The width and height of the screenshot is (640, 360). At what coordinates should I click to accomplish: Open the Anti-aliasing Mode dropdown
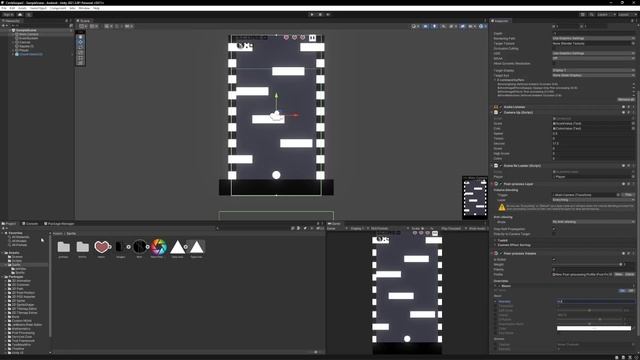tap(593, 222)
